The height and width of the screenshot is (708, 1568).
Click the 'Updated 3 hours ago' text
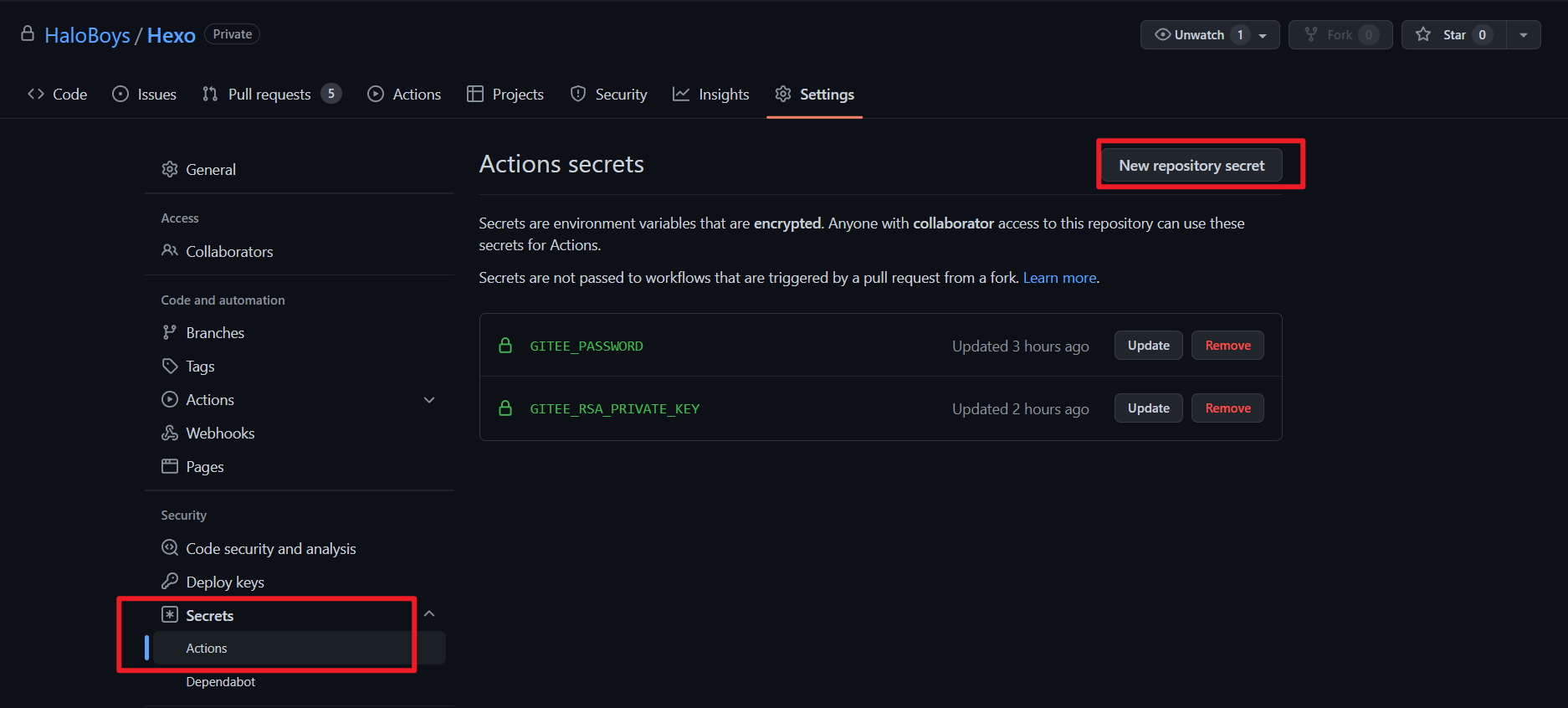[x=1020, y=346]
